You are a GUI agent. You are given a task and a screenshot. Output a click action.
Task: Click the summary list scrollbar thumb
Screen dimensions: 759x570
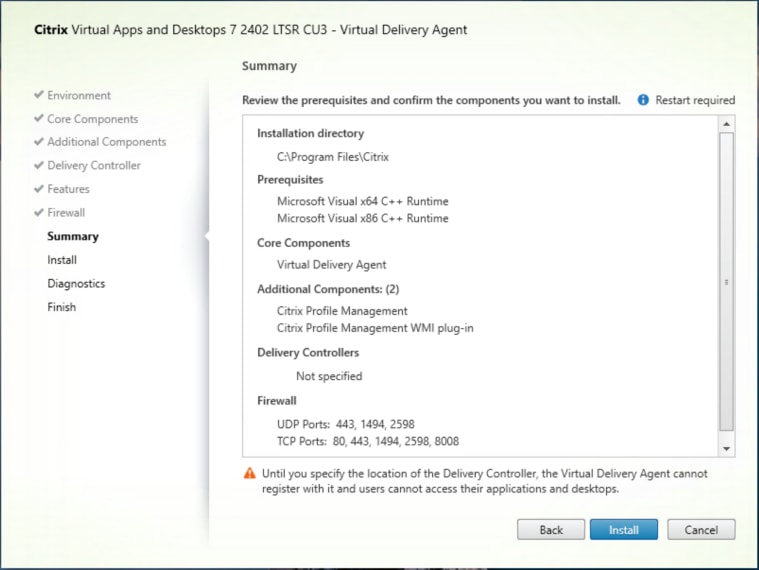point(726,282)
